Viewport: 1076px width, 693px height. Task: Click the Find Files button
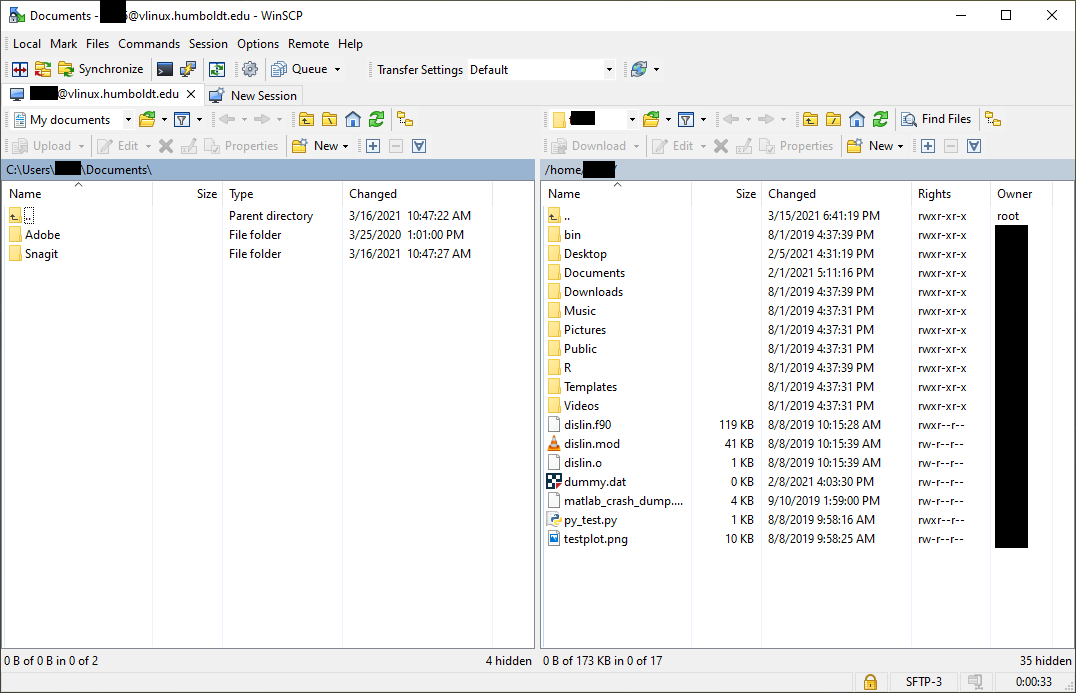[x=937, y=119]
